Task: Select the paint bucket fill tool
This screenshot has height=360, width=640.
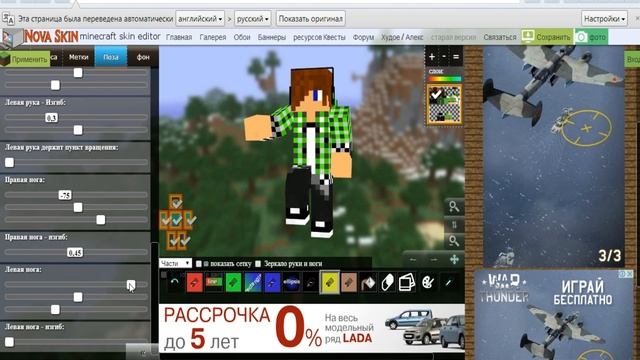Action: tap(368, 282)
